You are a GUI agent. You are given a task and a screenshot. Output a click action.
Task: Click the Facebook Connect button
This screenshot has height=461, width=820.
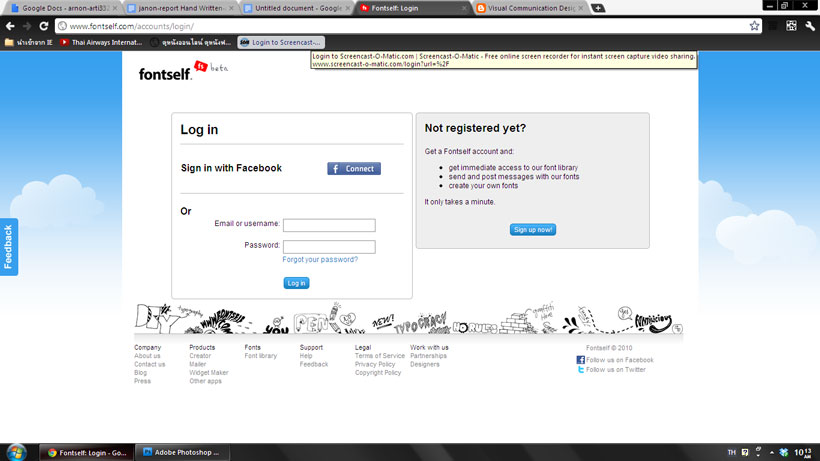[x=354, y=168]
